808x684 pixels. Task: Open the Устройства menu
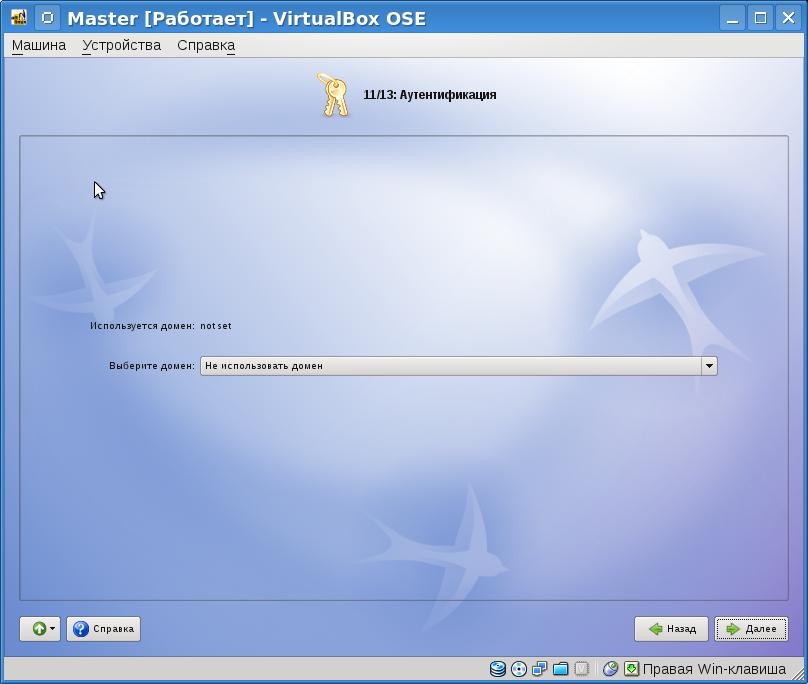tap(121, 45)
